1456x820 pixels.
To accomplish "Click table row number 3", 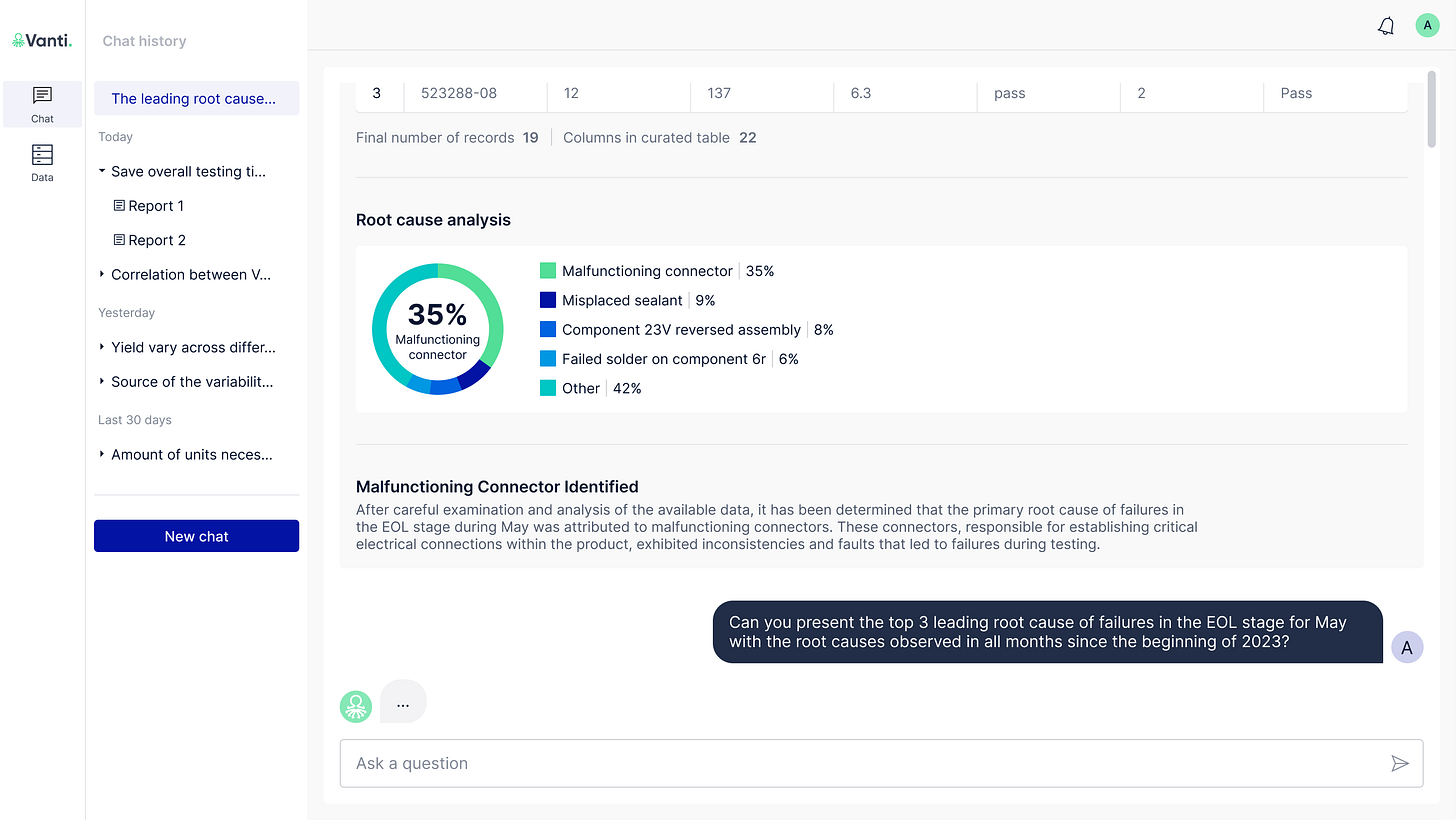I will tap(377, 93).
